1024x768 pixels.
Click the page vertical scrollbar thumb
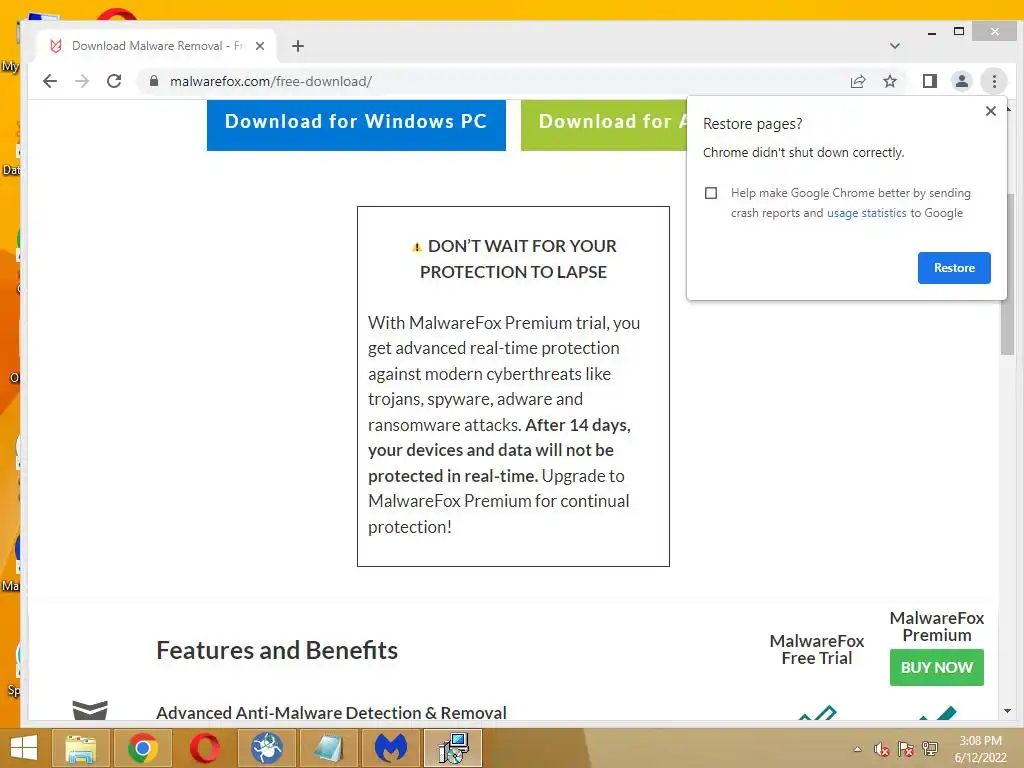(1007, 274)
